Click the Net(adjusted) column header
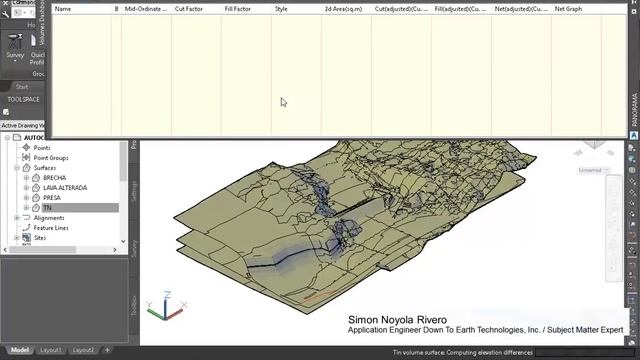The height and width of the screenshot is (360, 640). pos(521,9)
